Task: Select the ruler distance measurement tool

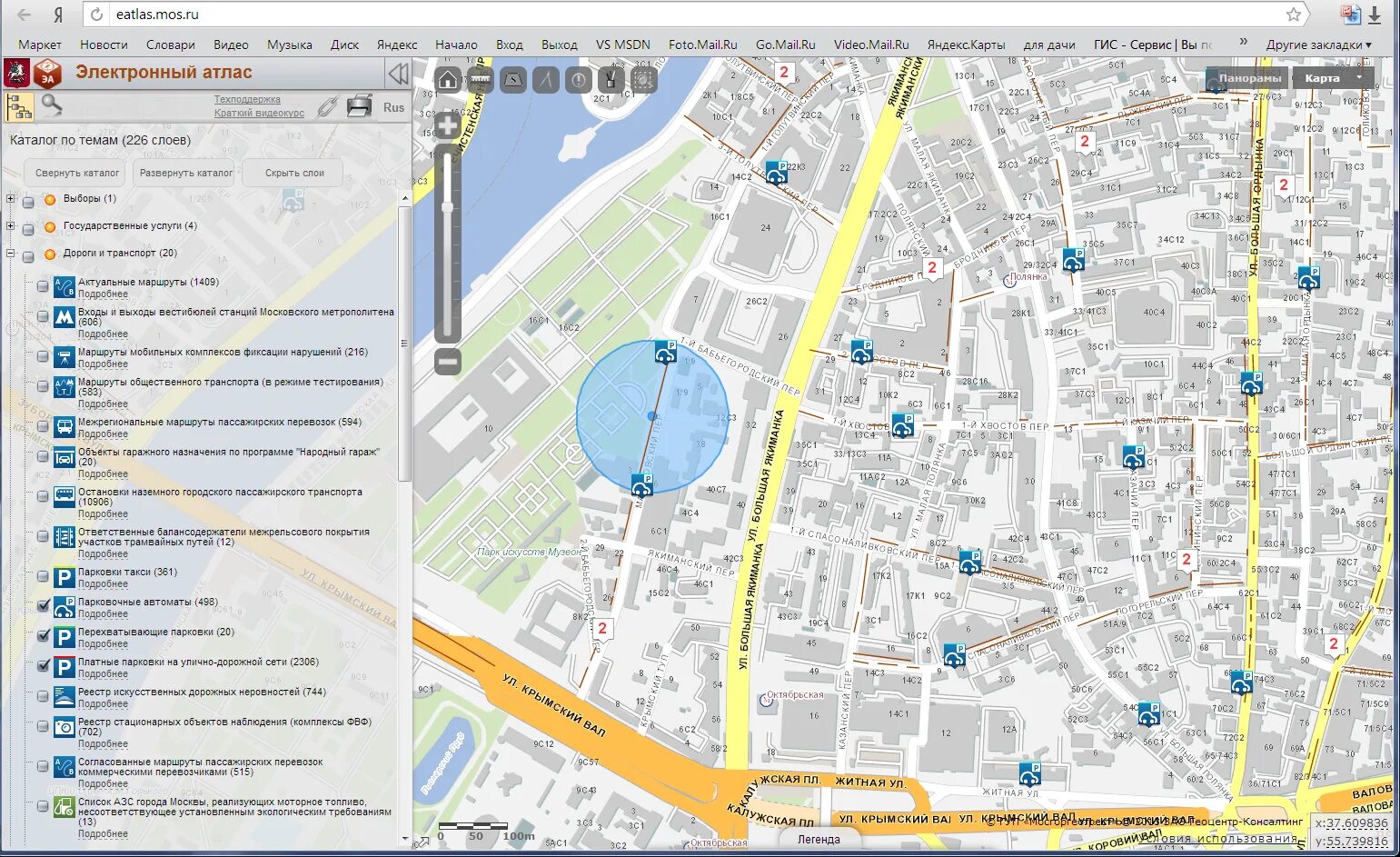Action: coord(481,80)
